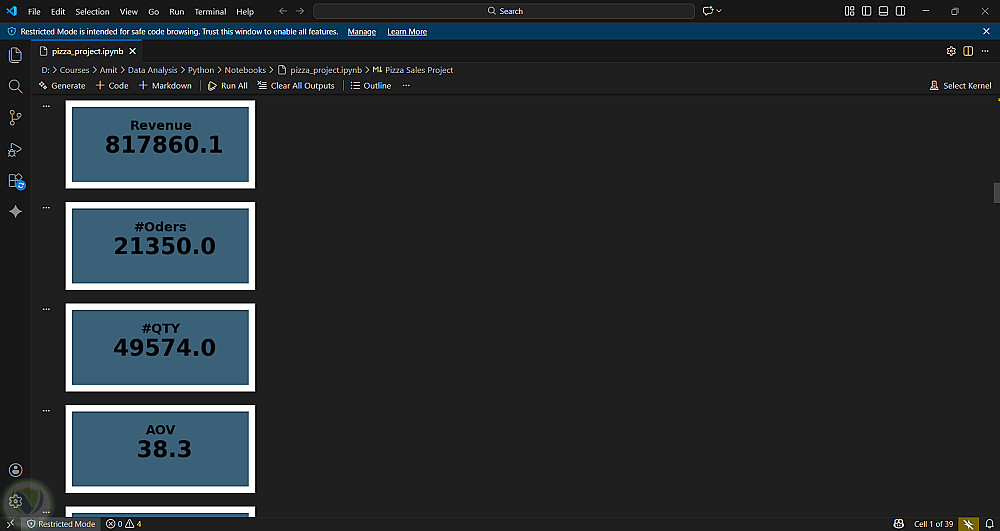Open the Manage gear in the activity bar
Image resolution: width=1000 pixels, height=531 pixels.
[15, 502]
